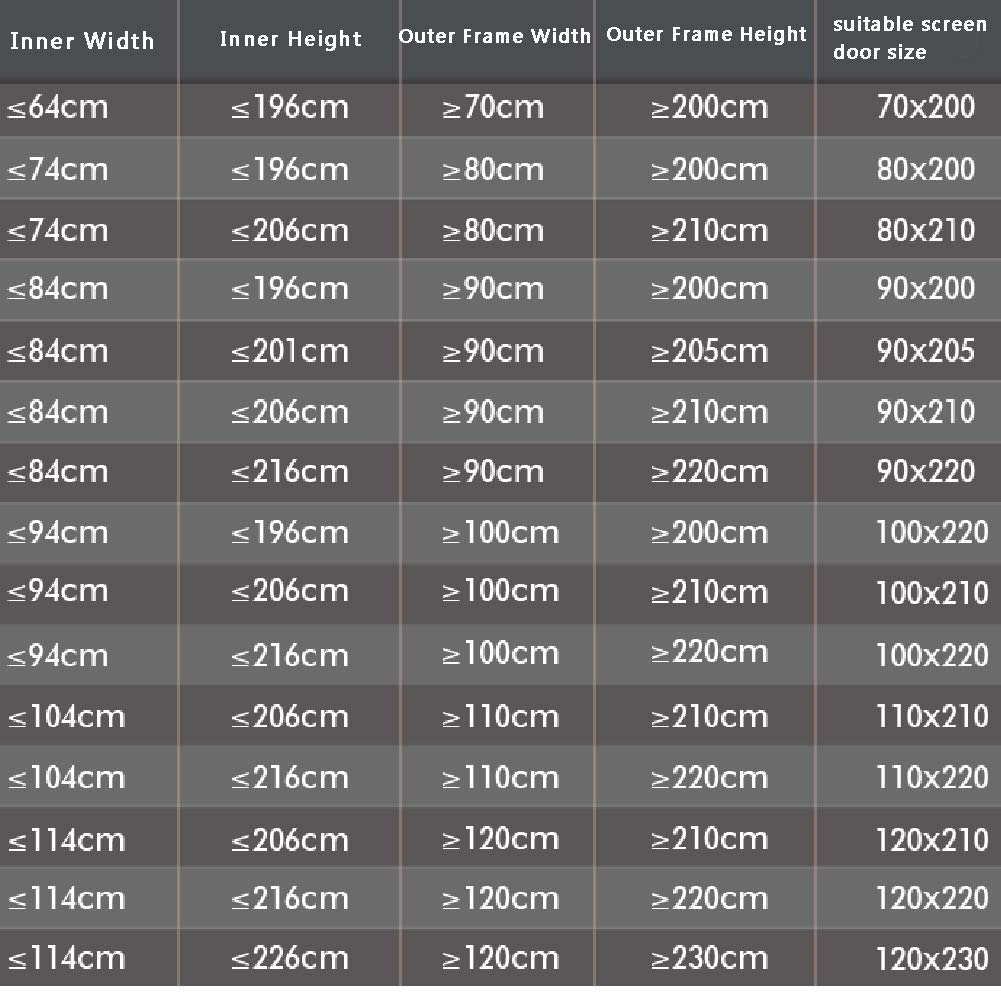Select the 90x220 door size cell
The width and height of the screenshot is (1001, 1001).
[x=925, y=471]
